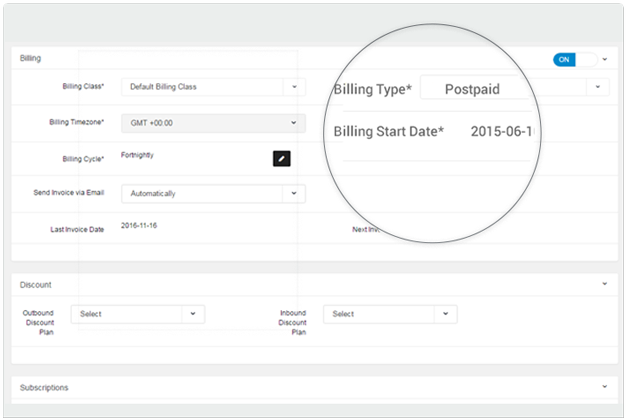Click the Discount section header title
This screenshot has width=626, height=420.
point(36,285)
